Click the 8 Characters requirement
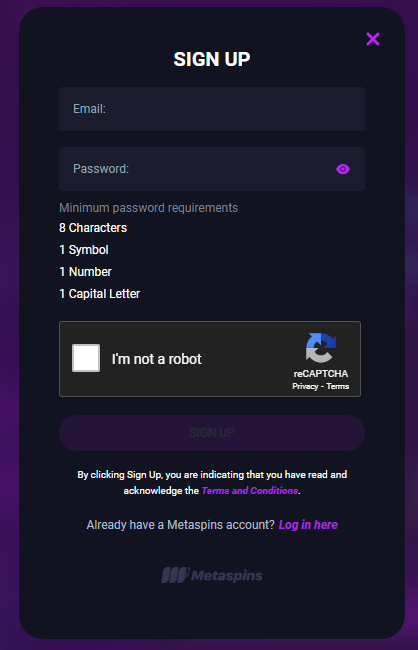The width and height of the screenshot is (418, 650). pos(93,228)
